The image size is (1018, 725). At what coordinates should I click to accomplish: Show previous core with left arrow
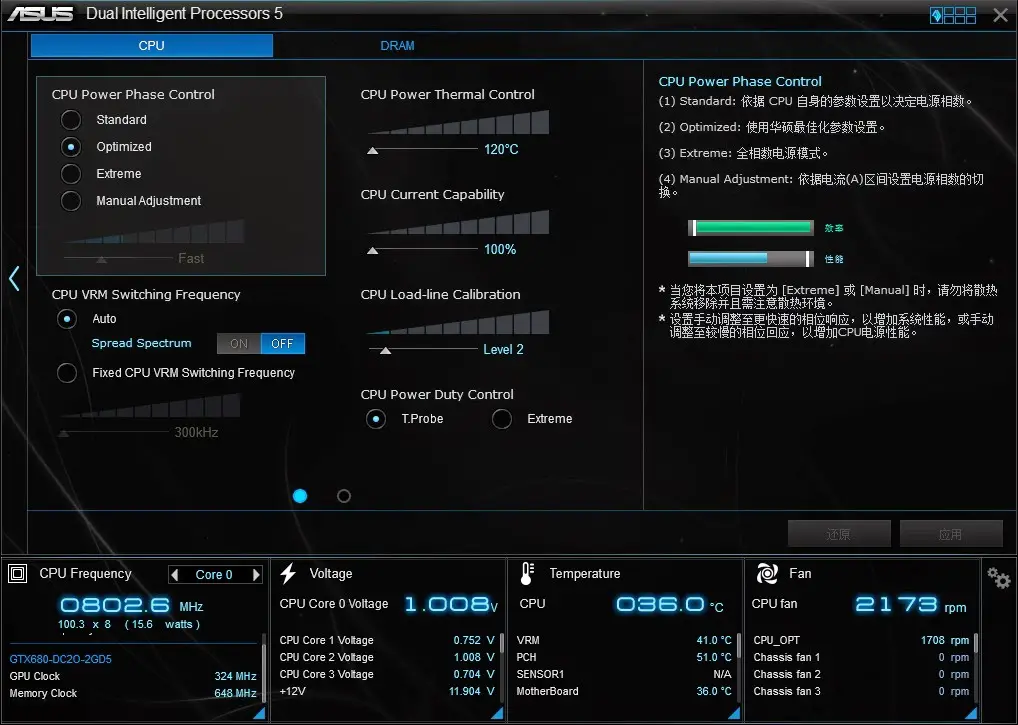tap(174, 574)
